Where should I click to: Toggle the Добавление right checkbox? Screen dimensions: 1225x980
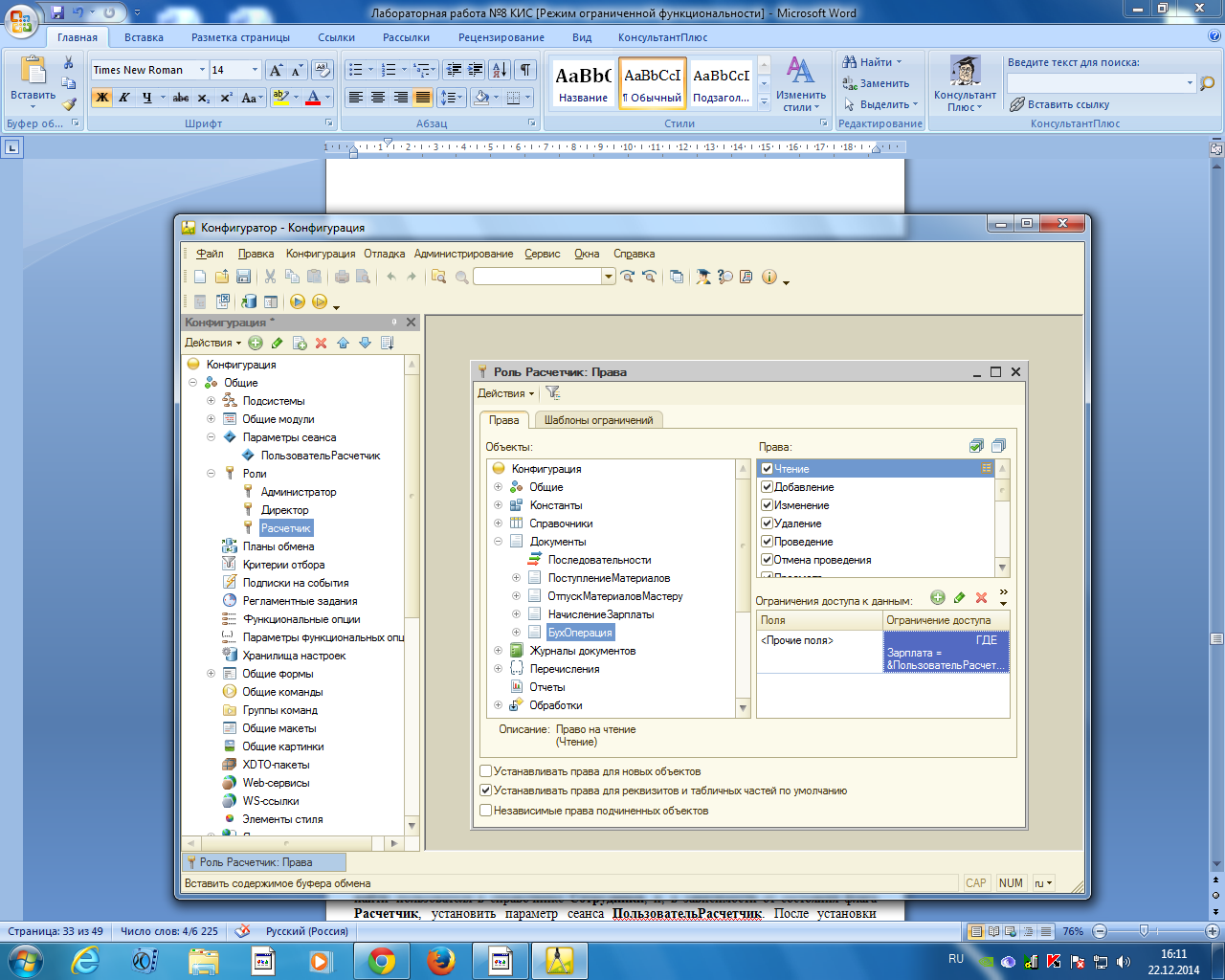pyautogui.click(x=767, y=487)
